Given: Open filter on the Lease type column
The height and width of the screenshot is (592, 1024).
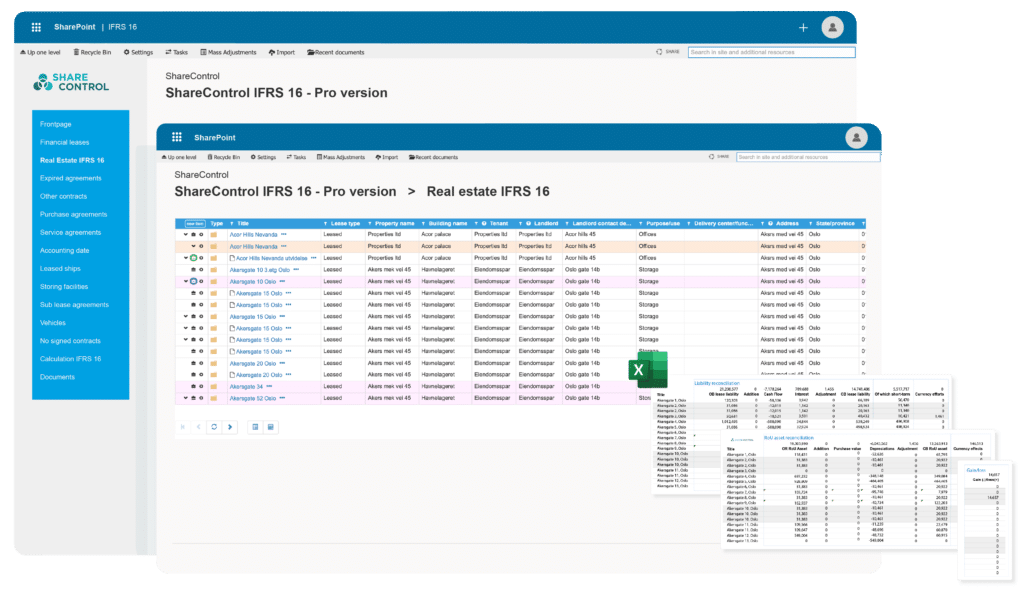Looking at the screenshot, I should [326, 223].
